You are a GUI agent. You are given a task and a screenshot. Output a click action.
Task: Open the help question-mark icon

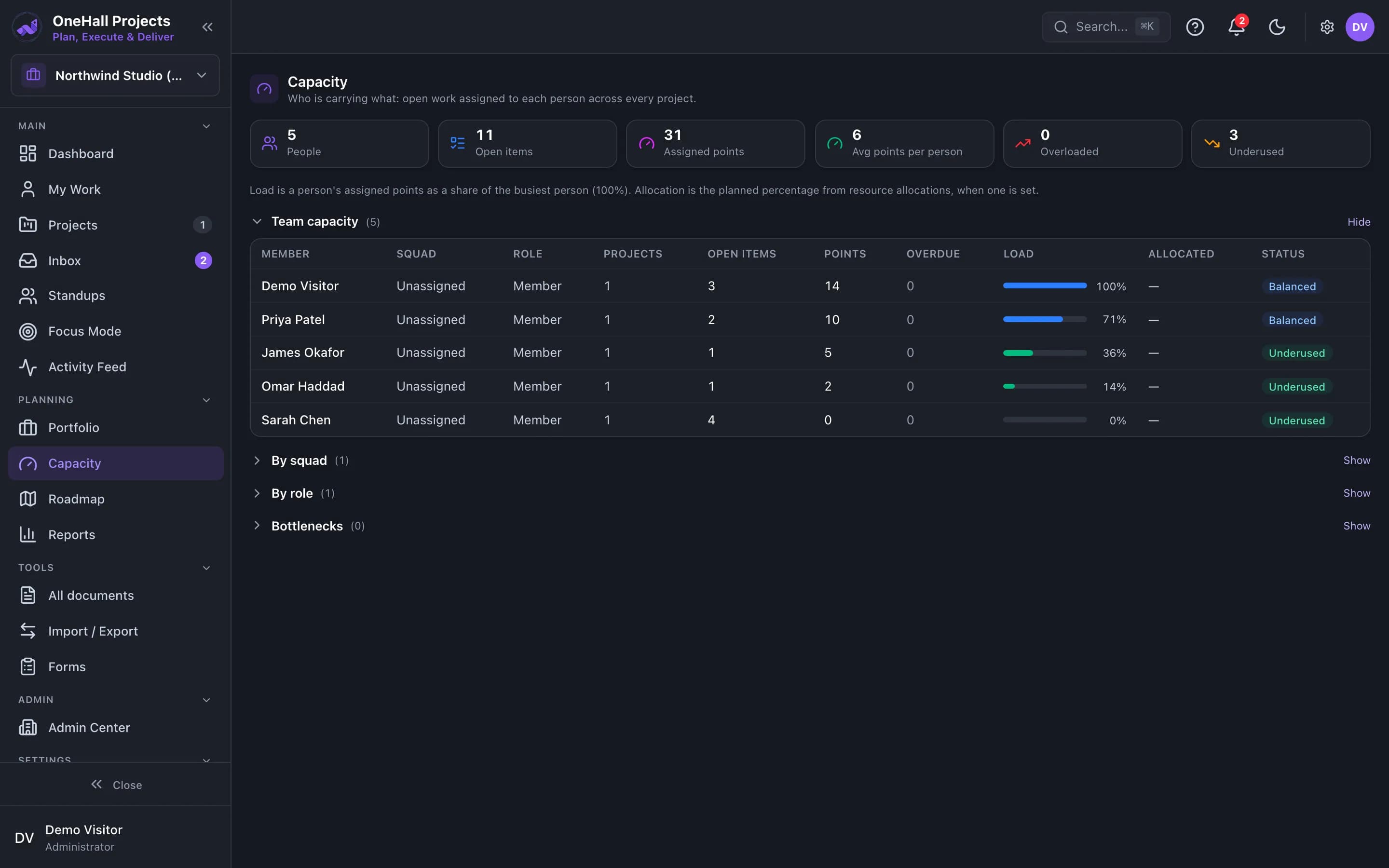click(x=1195, y=27)
